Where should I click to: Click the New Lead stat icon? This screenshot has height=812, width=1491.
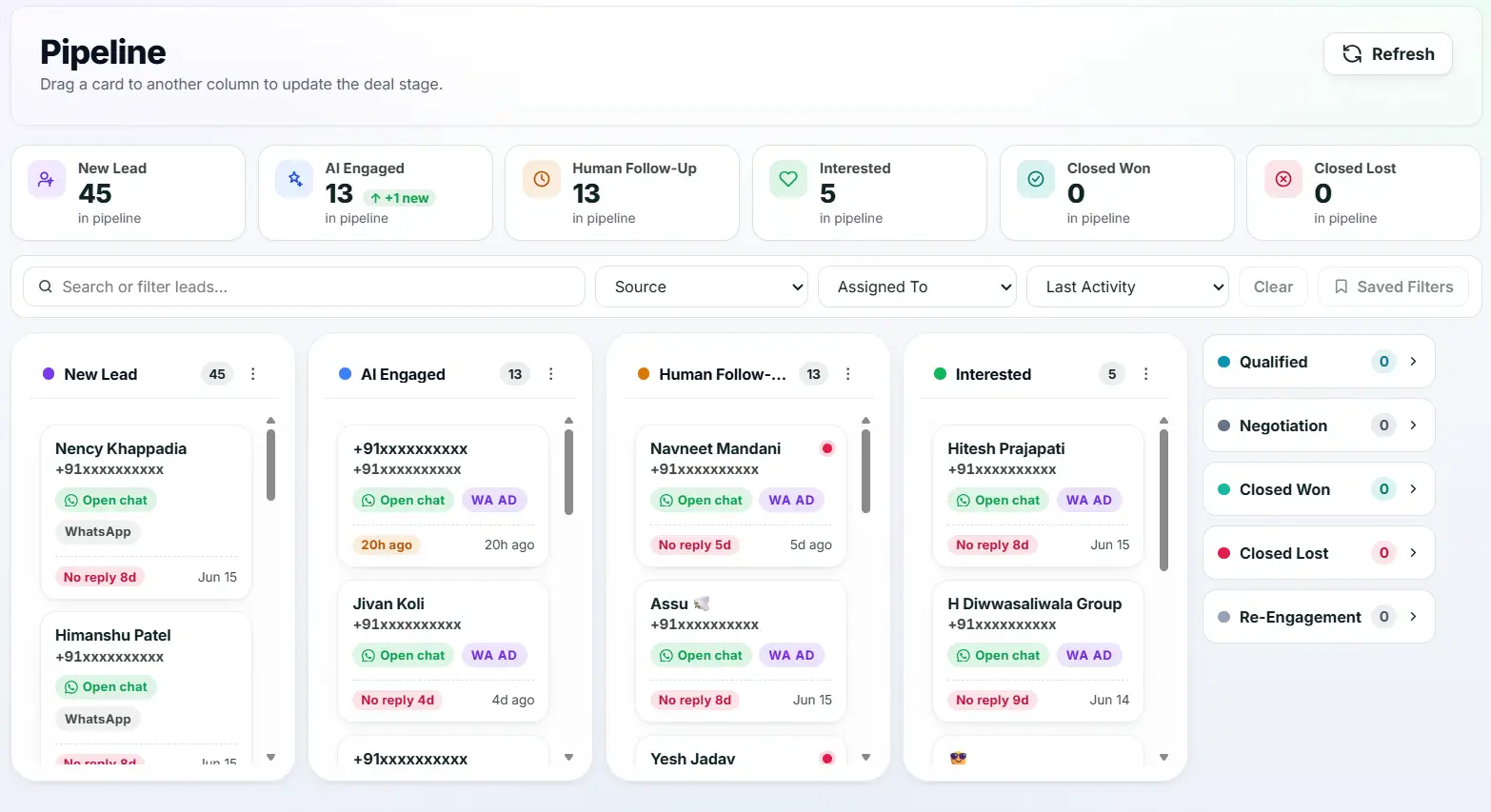[x=46, y=179]
